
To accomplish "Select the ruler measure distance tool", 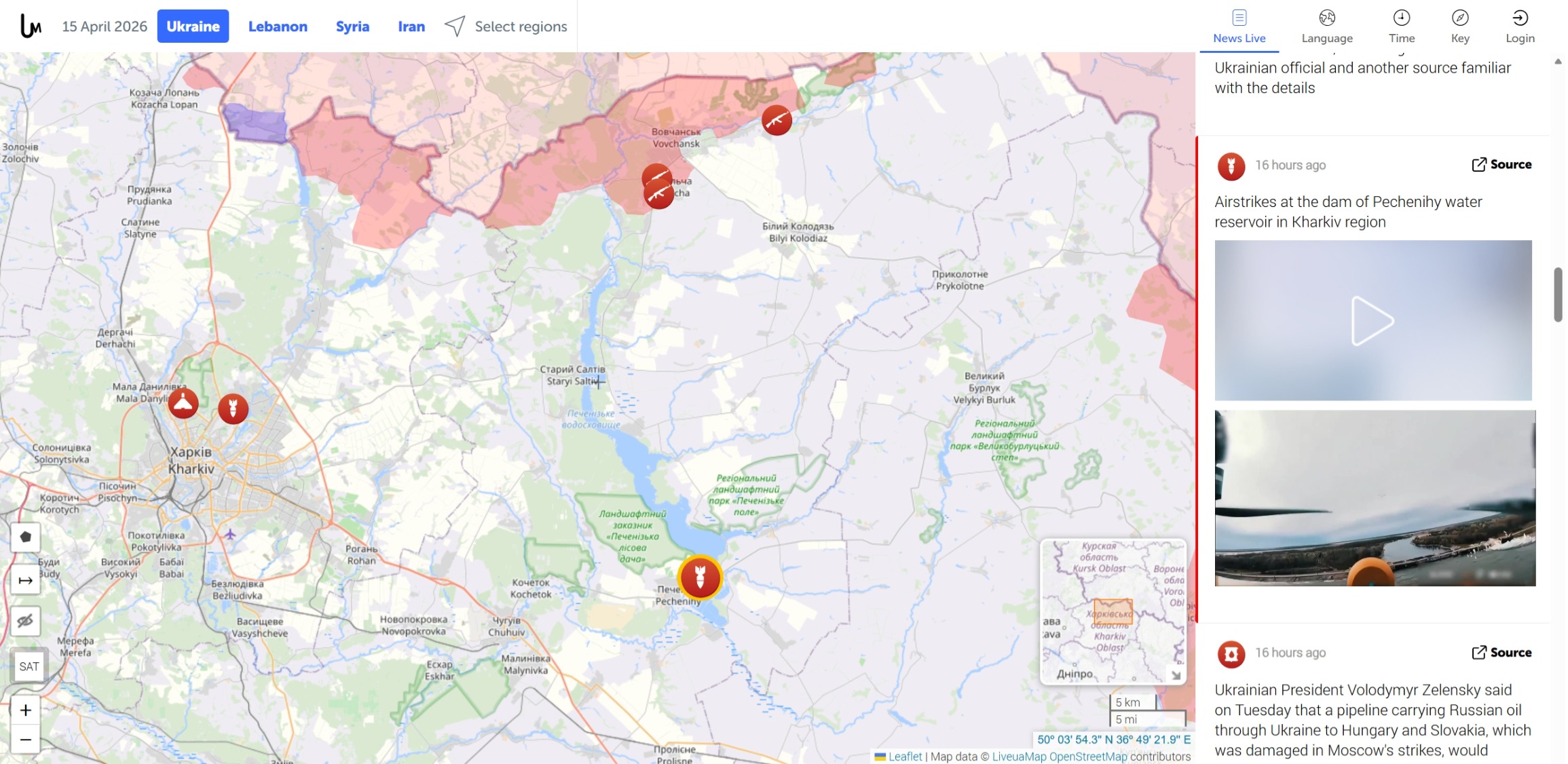I will [x=26, y=580].
